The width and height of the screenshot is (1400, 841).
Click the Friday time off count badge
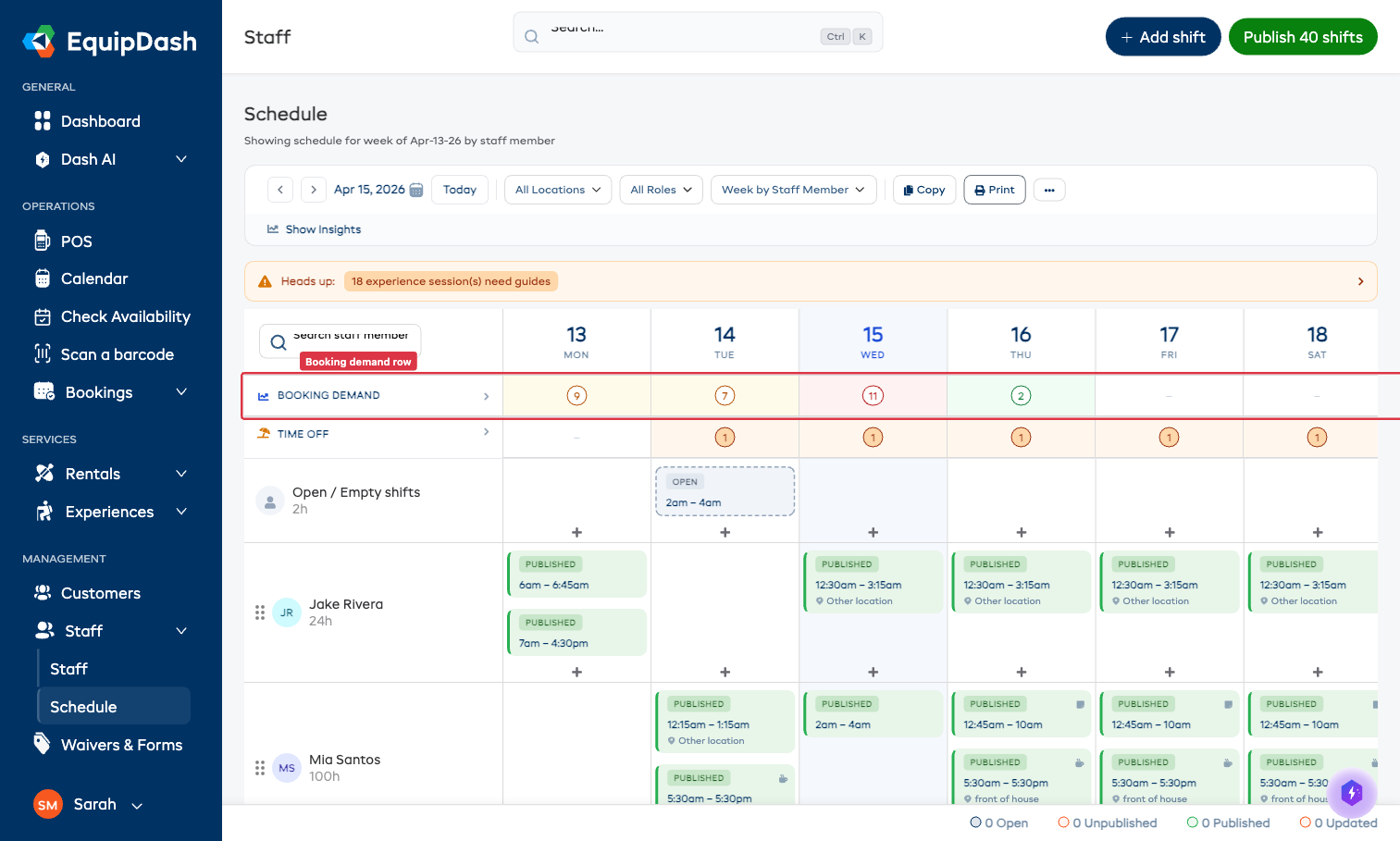pos(1169,438)
